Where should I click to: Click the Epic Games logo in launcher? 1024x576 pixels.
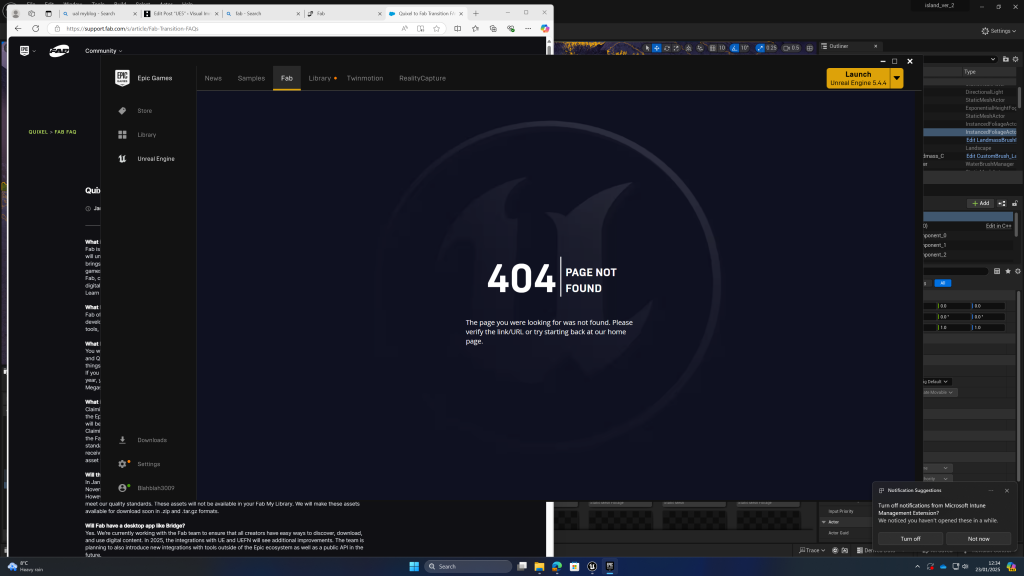[x=122, y=78]
